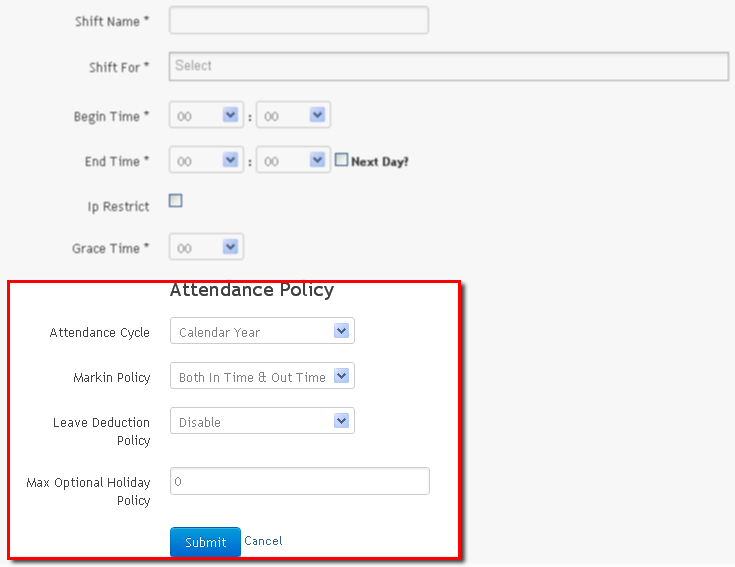This screenshot has height=567, width=735.
Task: Open the End Time hour dropdown
Action: 206,160
